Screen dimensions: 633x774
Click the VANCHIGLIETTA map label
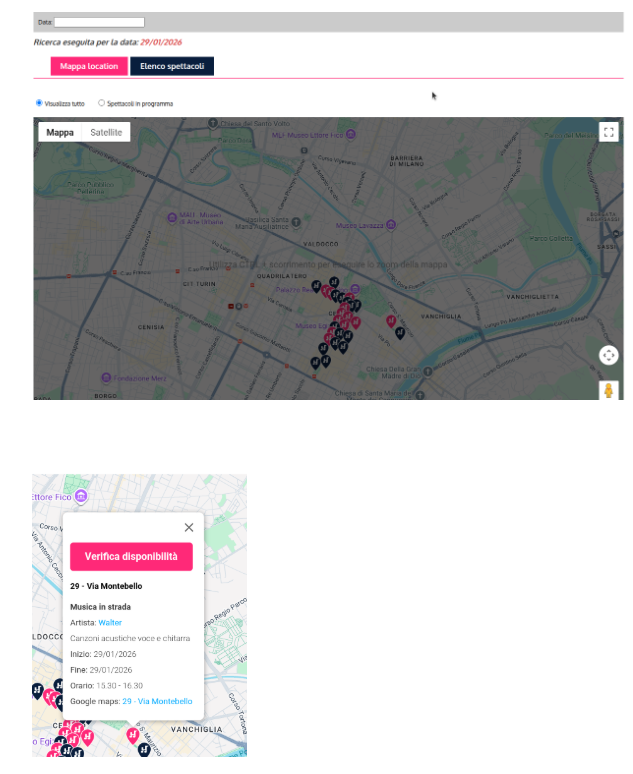click(x=532, y=297)
